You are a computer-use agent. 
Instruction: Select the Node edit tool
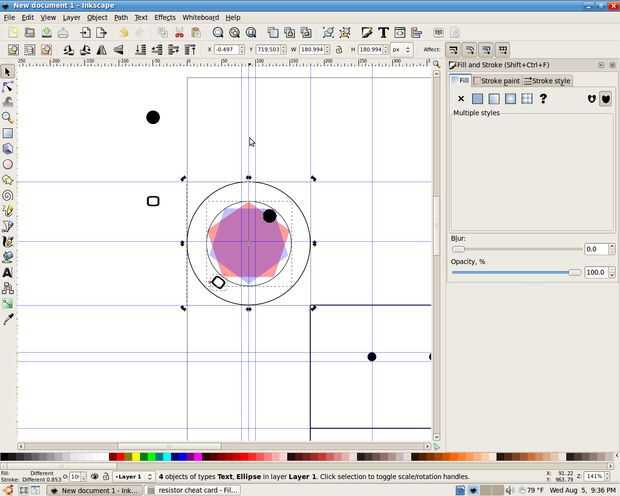[x=8, y=87]
